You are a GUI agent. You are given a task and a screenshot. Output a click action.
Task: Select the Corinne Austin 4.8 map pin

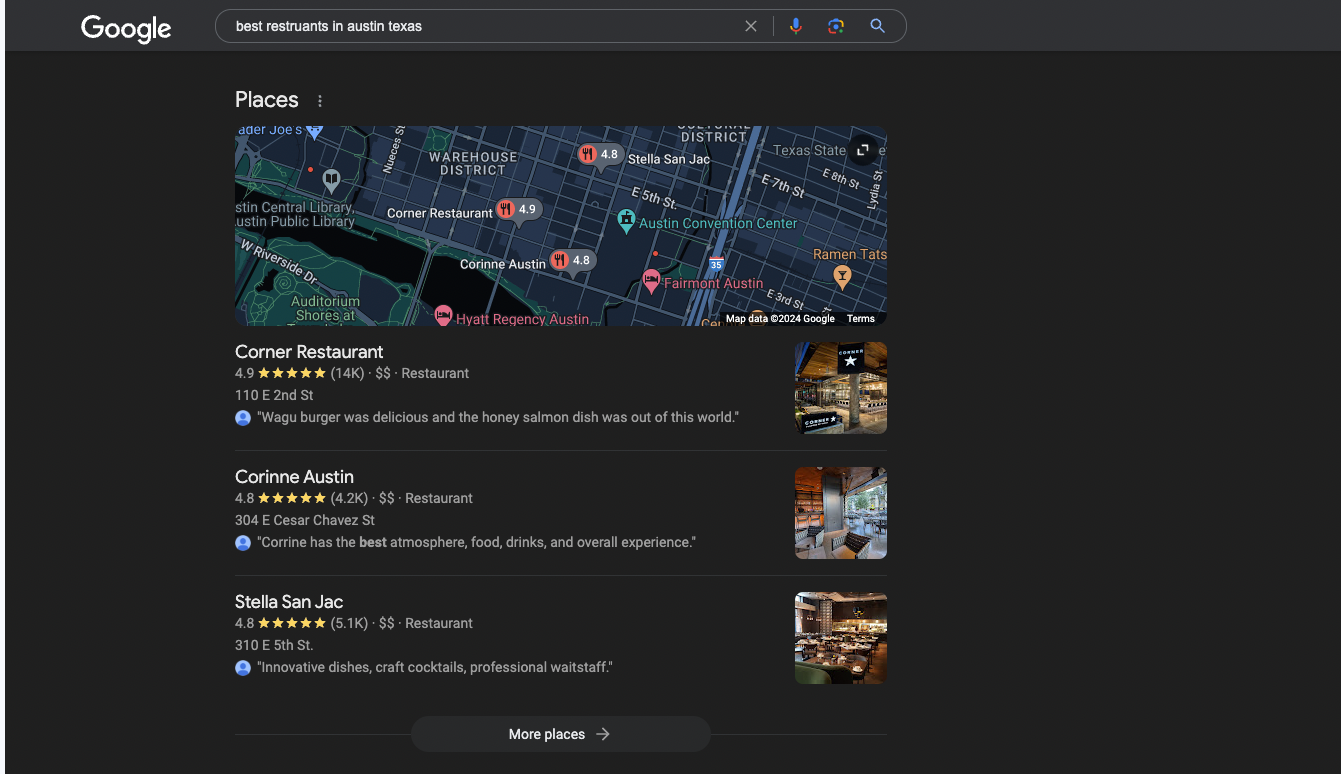571,261
